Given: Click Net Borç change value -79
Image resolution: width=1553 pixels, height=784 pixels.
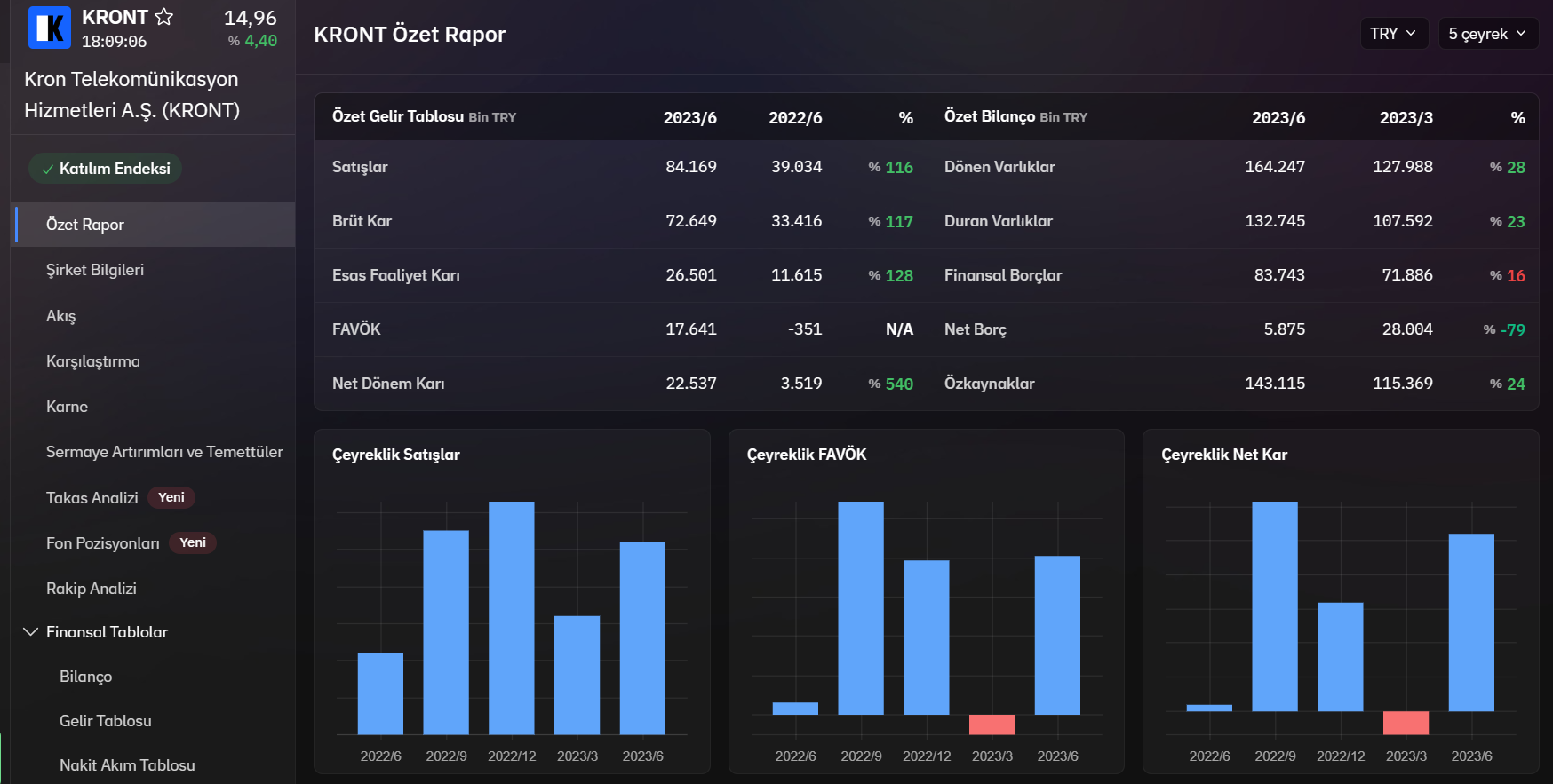Looking at the screenshot, I should coord(1513,330).
